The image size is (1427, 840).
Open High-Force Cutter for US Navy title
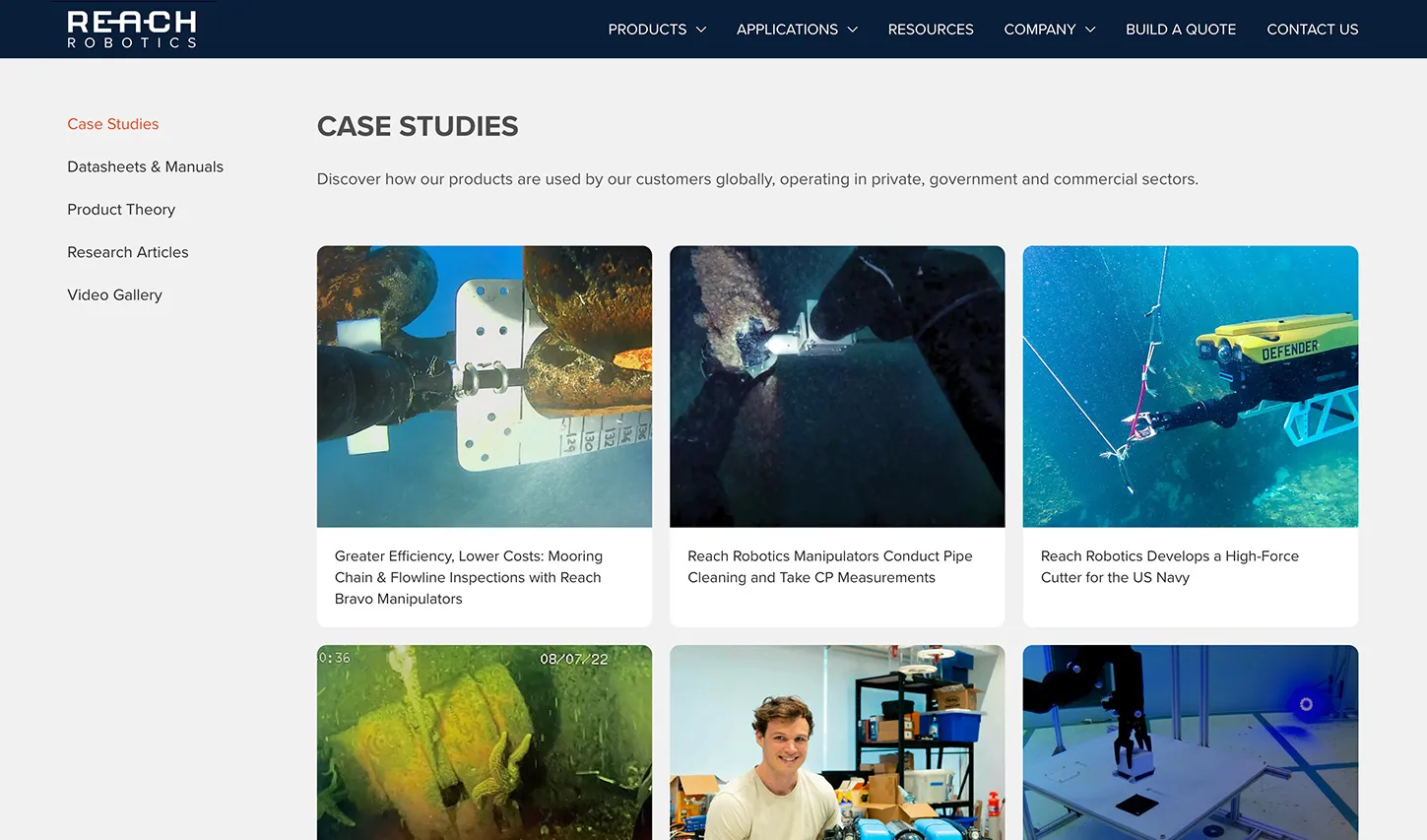click(1170, 567)
